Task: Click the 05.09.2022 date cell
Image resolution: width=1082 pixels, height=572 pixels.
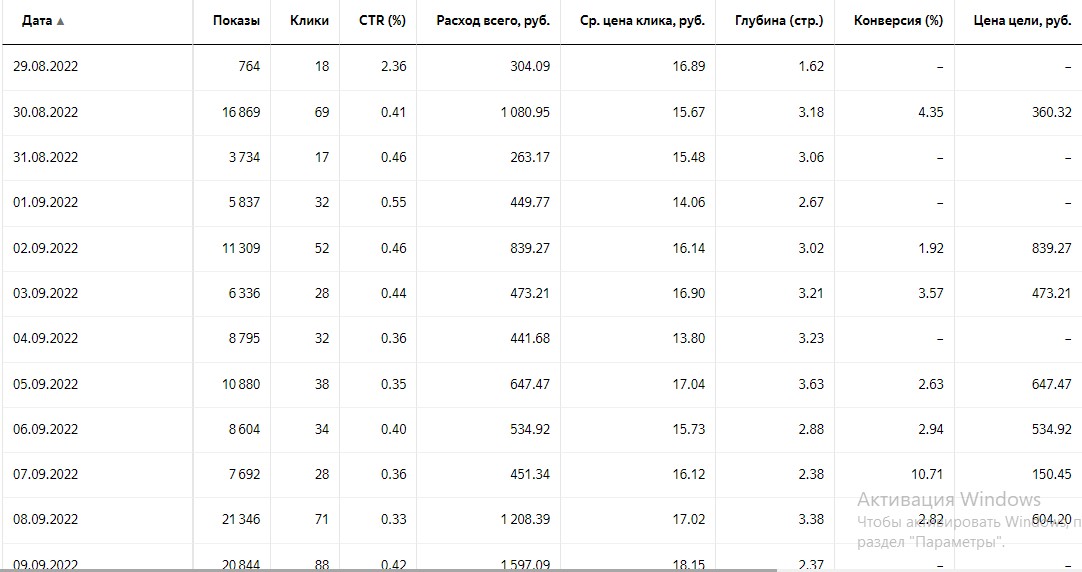Action: tap(46, 384)
